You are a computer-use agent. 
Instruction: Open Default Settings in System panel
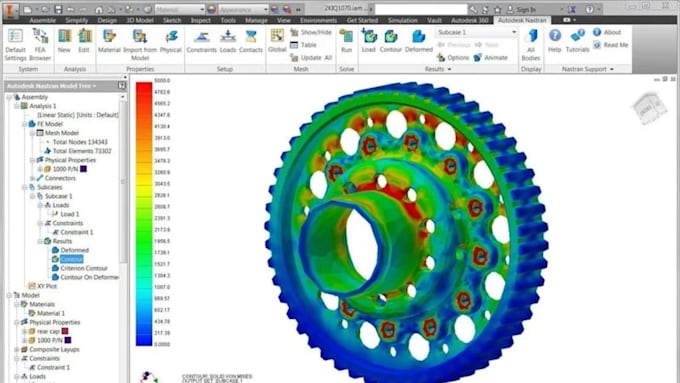(x=16, y=45)
